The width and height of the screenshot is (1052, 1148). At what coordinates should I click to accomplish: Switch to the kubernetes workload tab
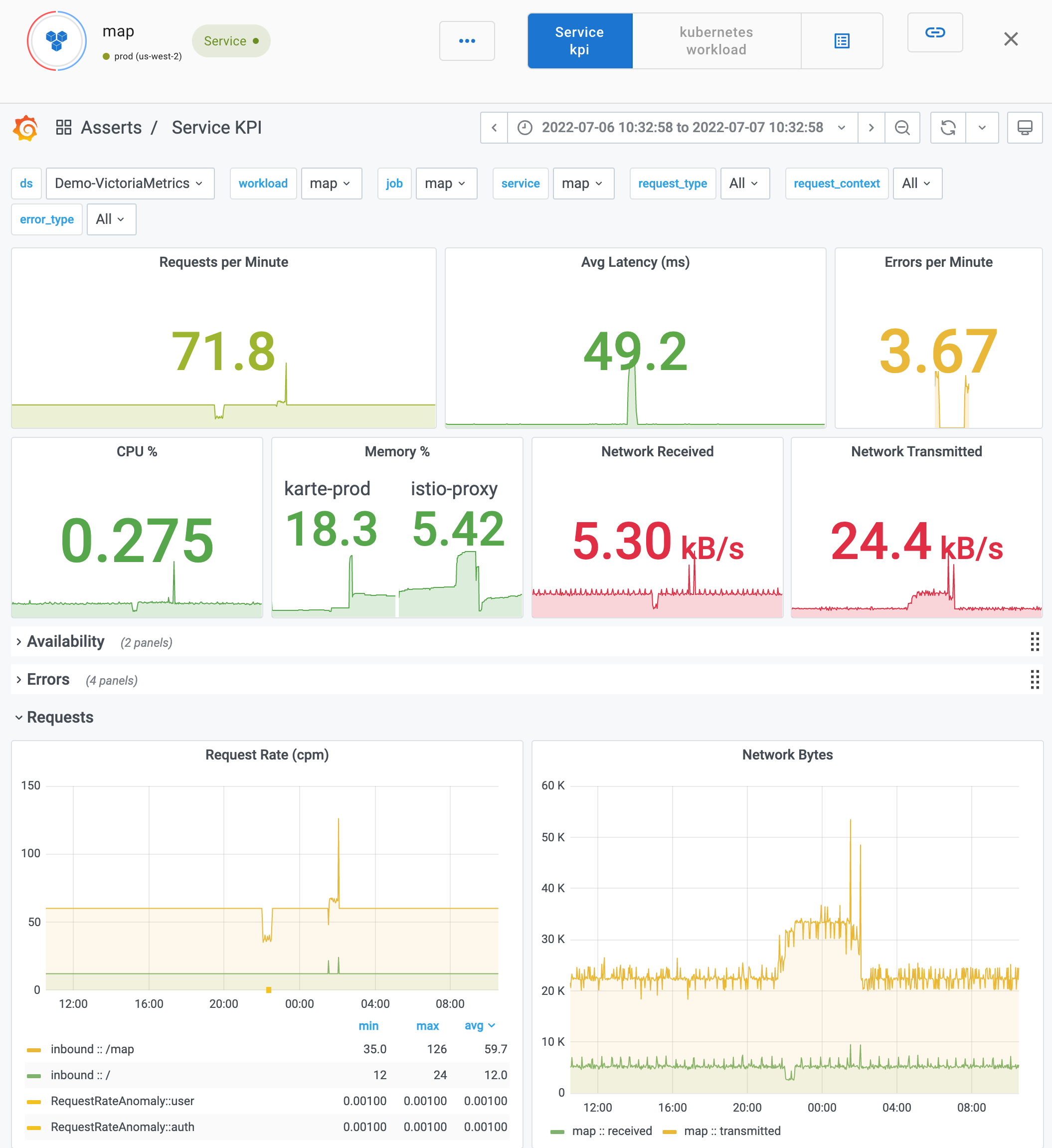point(715,40)
